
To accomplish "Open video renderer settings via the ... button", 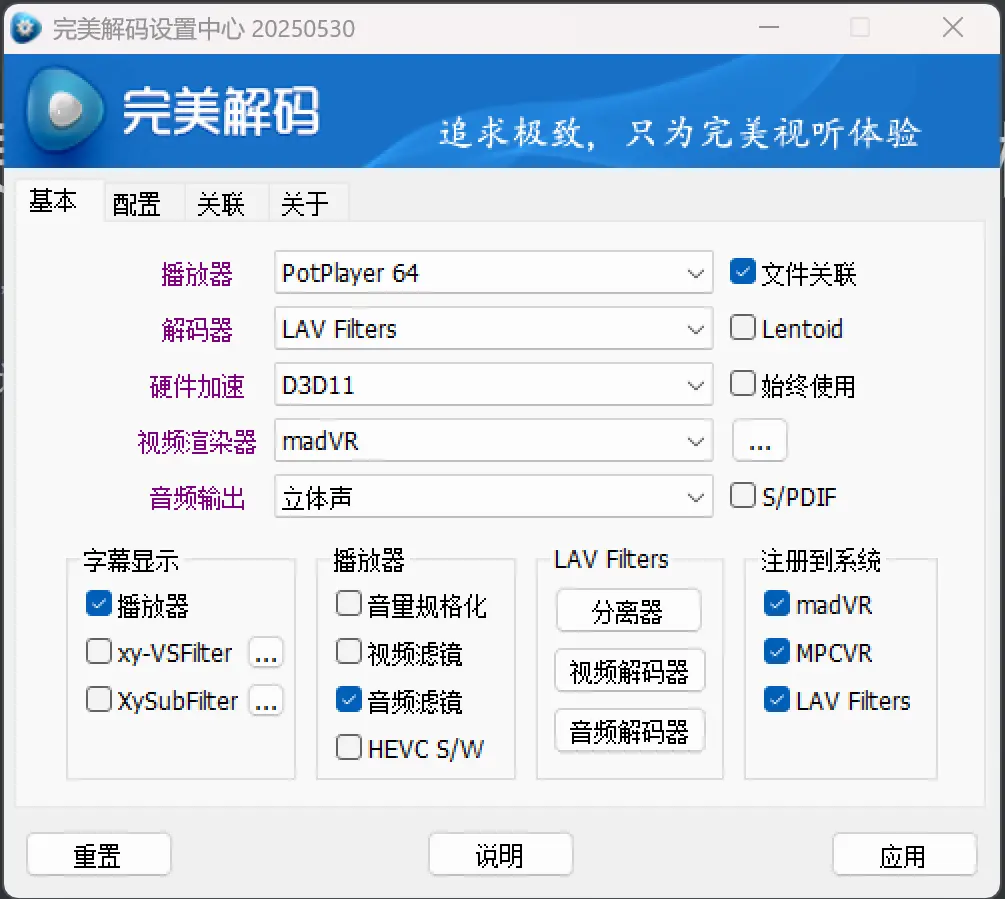I will (x=760, y=440).
